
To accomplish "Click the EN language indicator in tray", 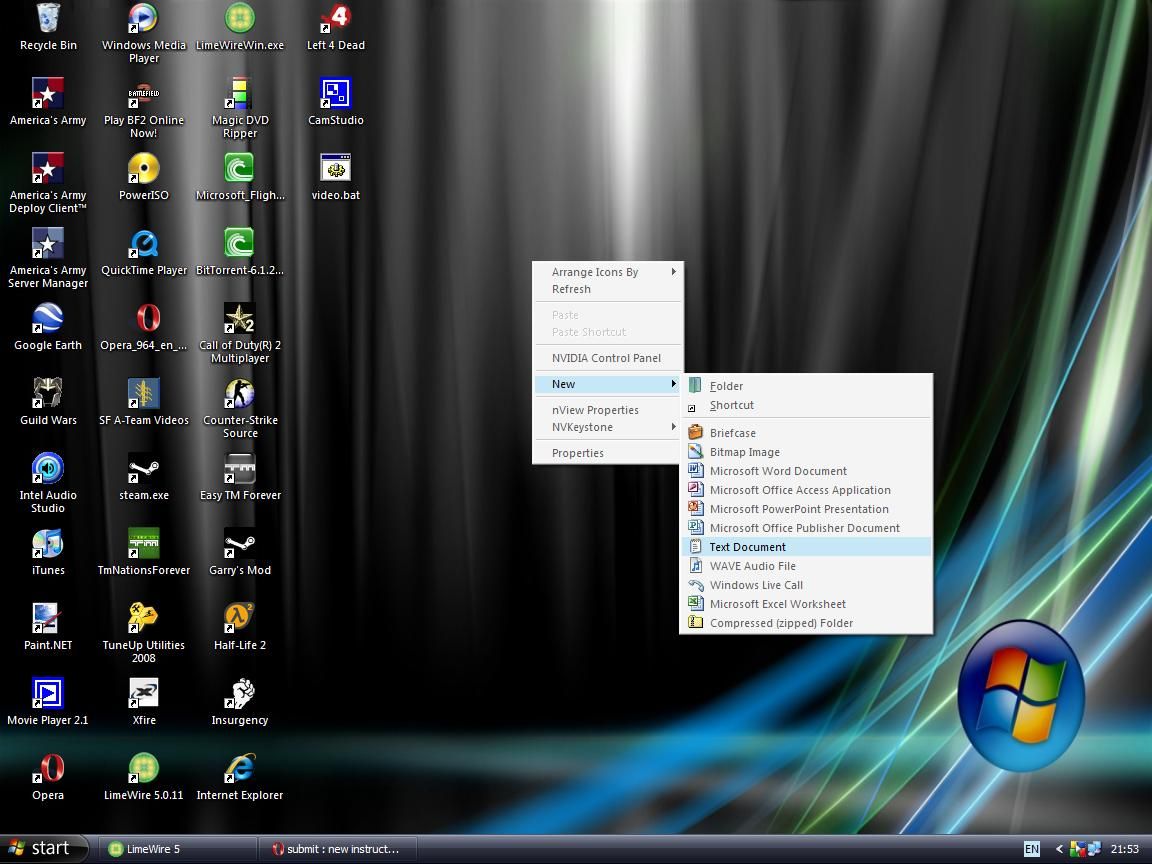I will (1031, 849).
